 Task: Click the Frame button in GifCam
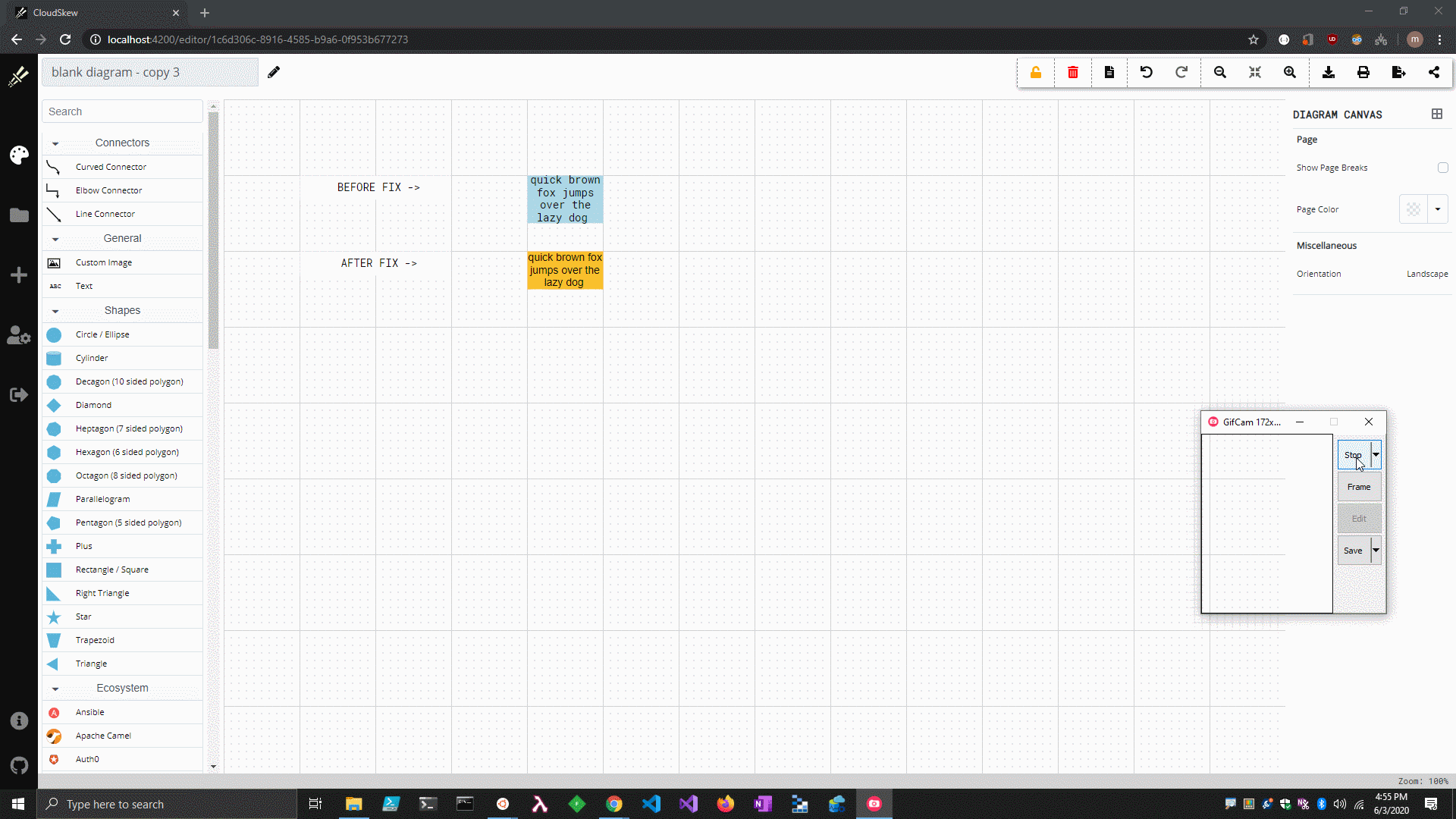(x=1358, y=486)
